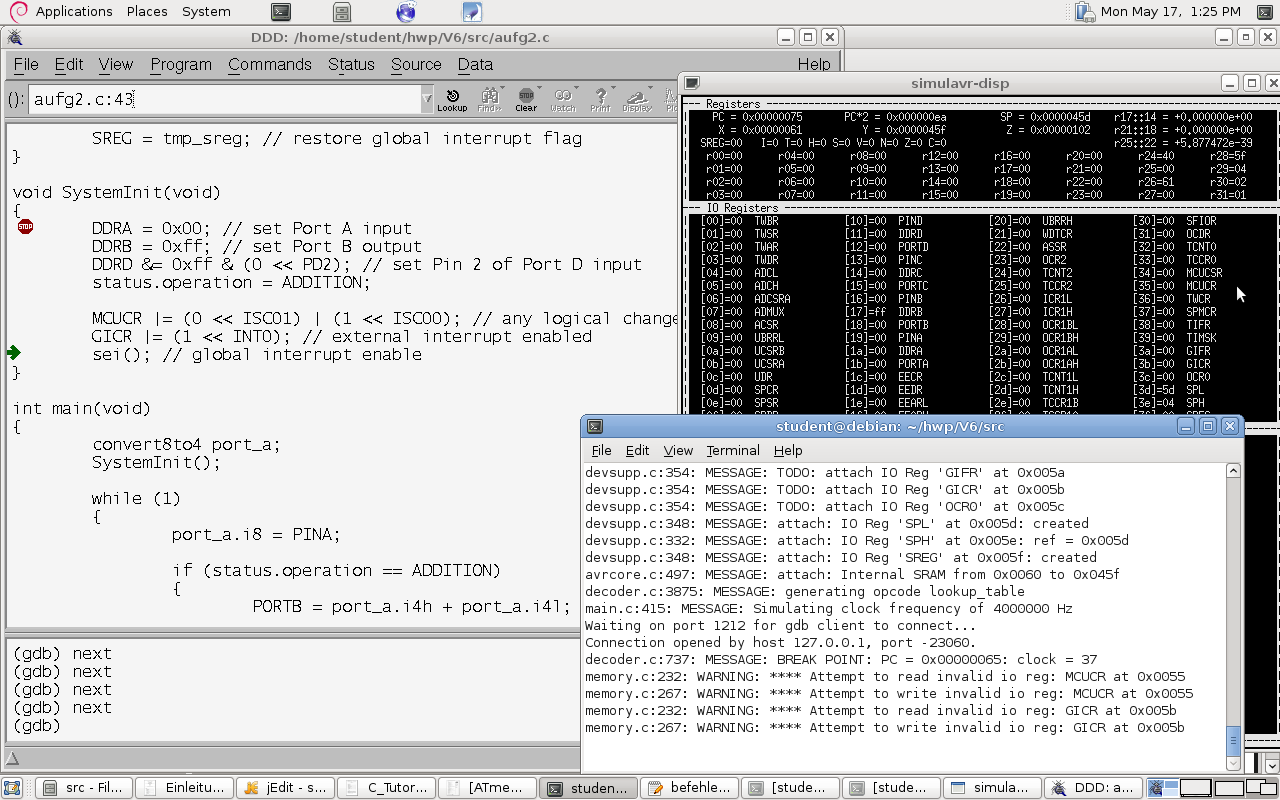Open the DDD window menu icon in titlebar
This screenshot has height=800, width=1280.
click(x=15, y=38)
